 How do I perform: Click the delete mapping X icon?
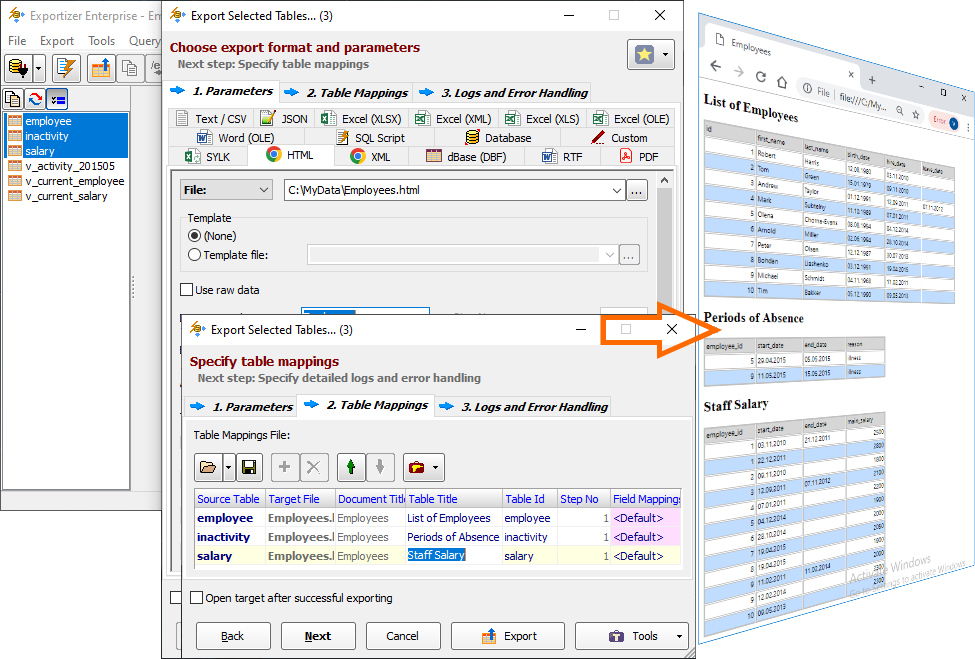point(314,467)
